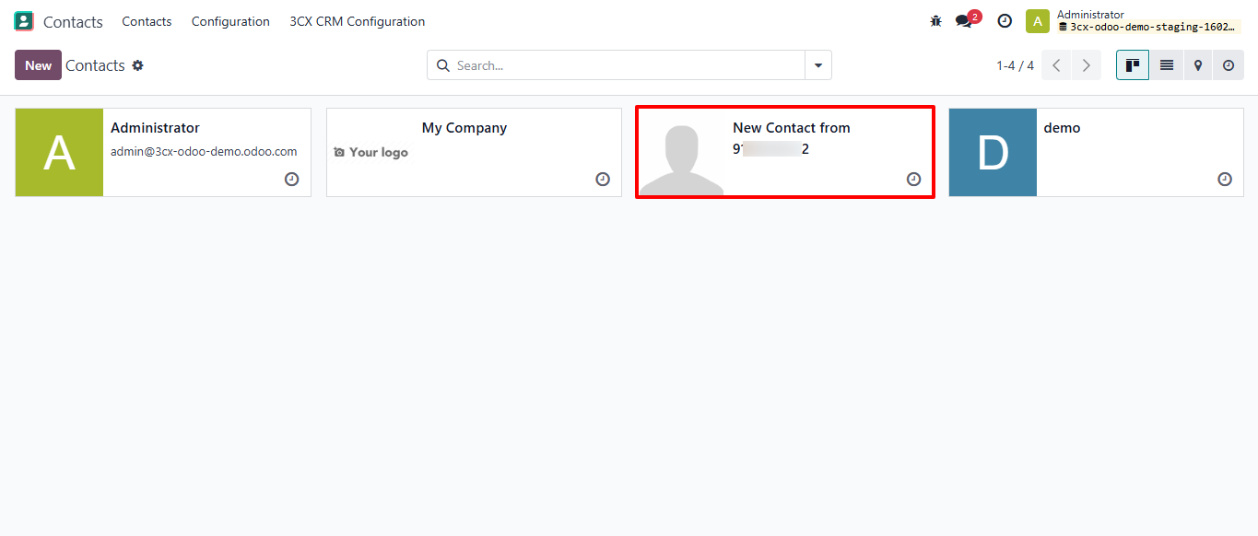Viewport: 1258px width, 536px height.
Task: Switch to Kanban view
Action: point(1132,65)
